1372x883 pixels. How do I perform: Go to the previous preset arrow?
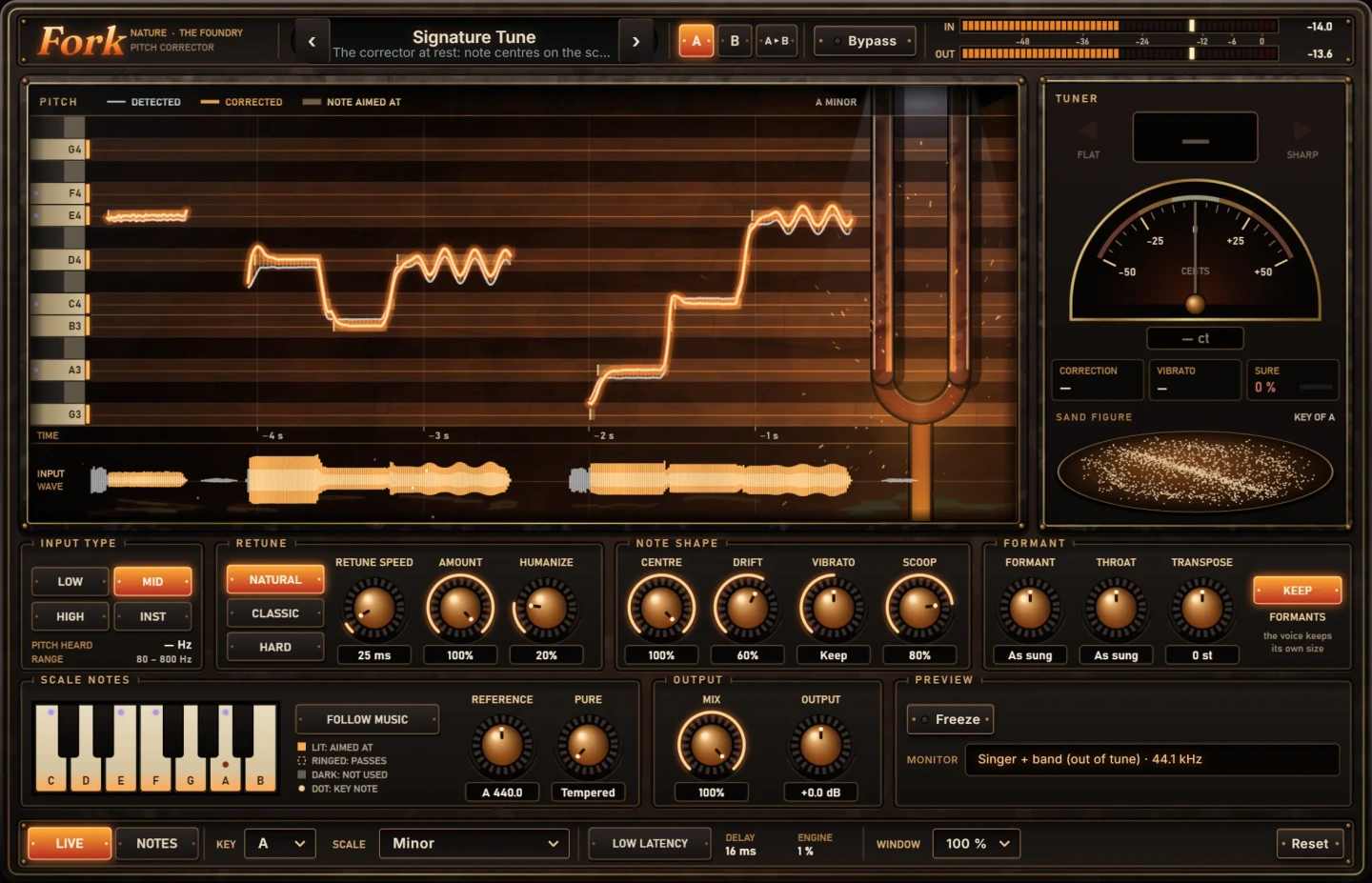coord(312,41)
